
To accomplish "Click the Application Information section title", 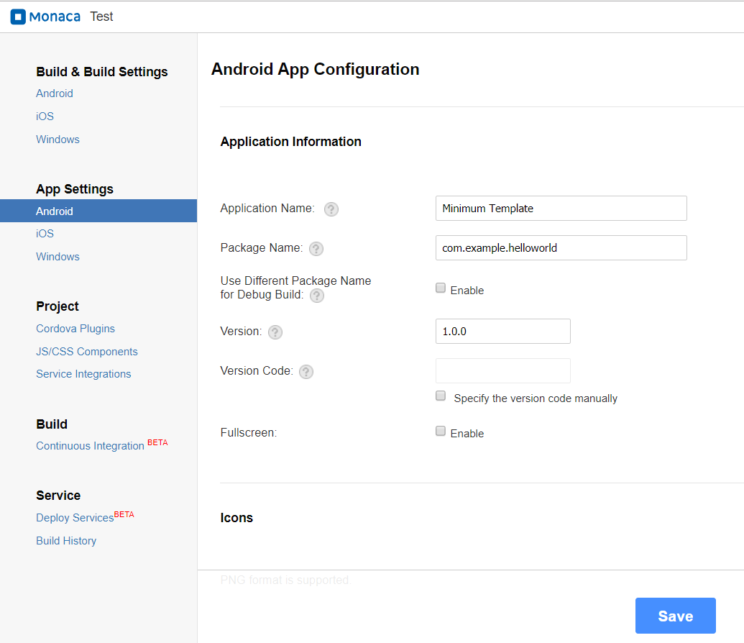I will point(291,142).
